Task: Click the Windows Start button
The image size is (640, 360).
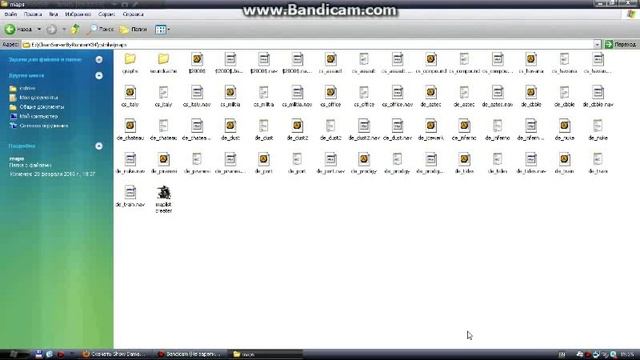Action: point(14,354)
